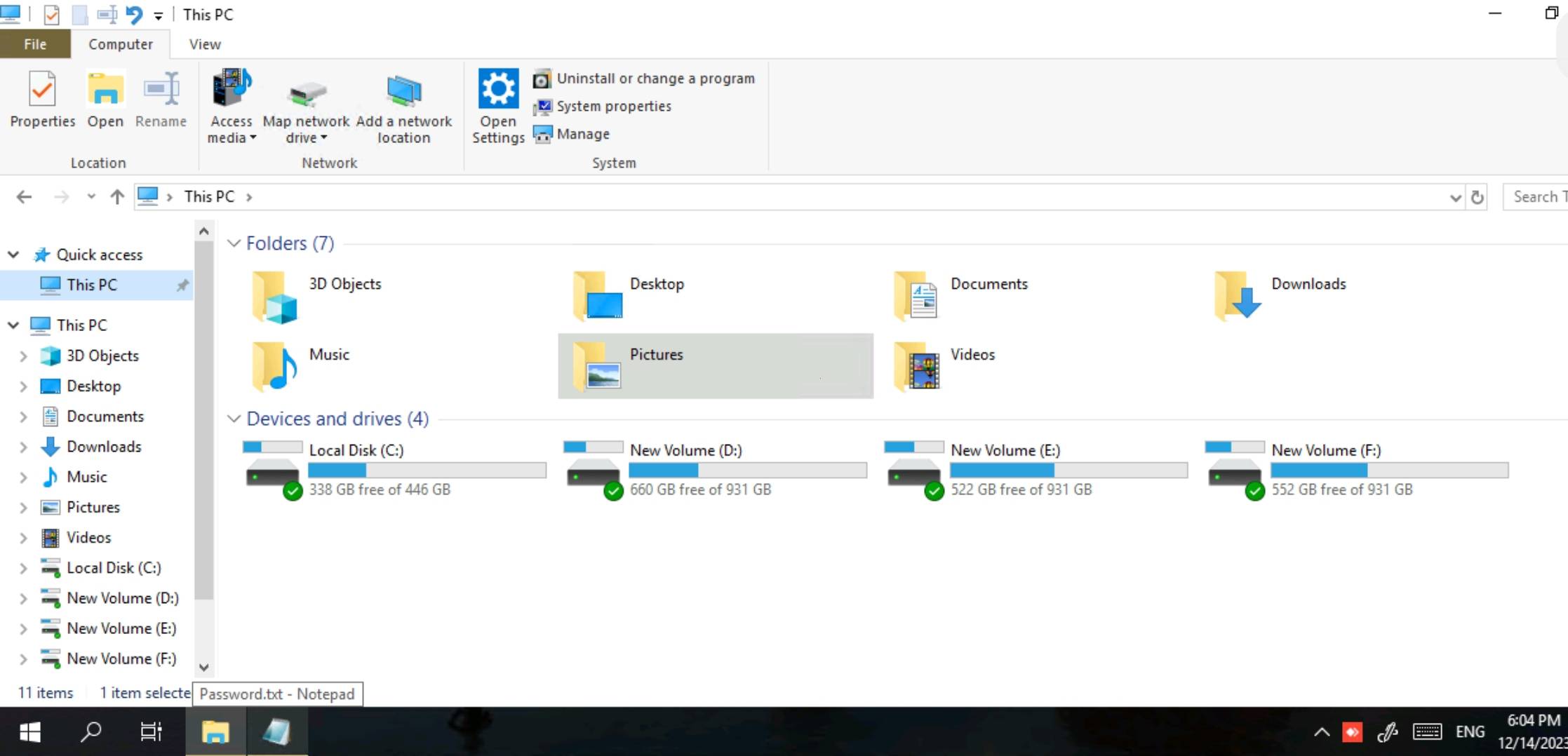Collapse the Devices and drives group
1568x756 pixels.
[x=234, y=419]
